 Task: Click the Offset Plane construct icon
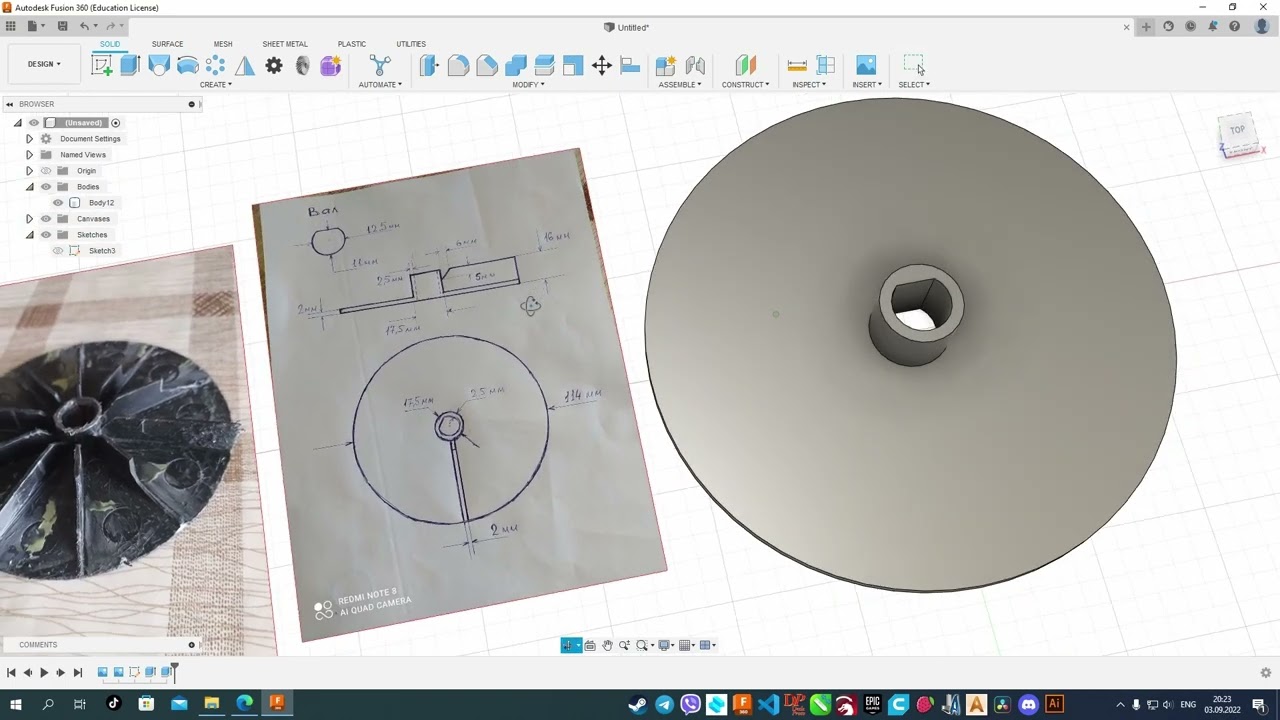[x=746, y=66]
